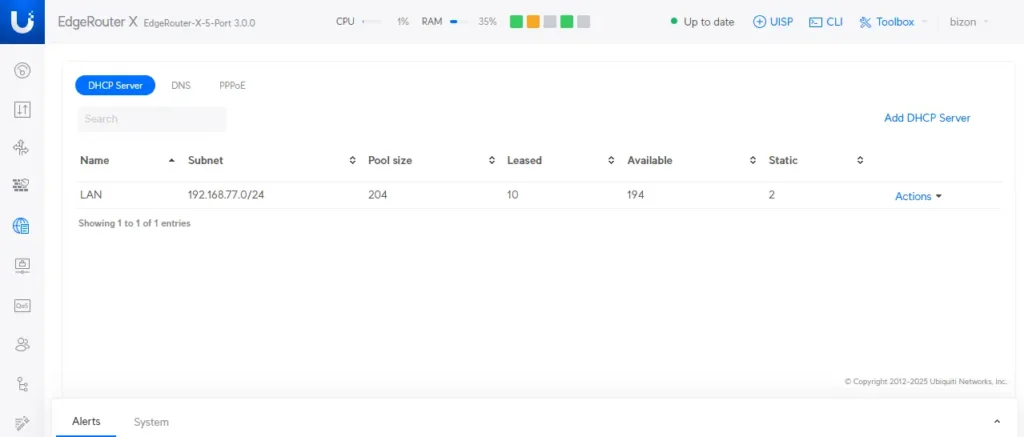The width and height of the screenshot is (1024, 437).
Task: Open Actions dropdown for LAN row
Action: click(918, 196)
